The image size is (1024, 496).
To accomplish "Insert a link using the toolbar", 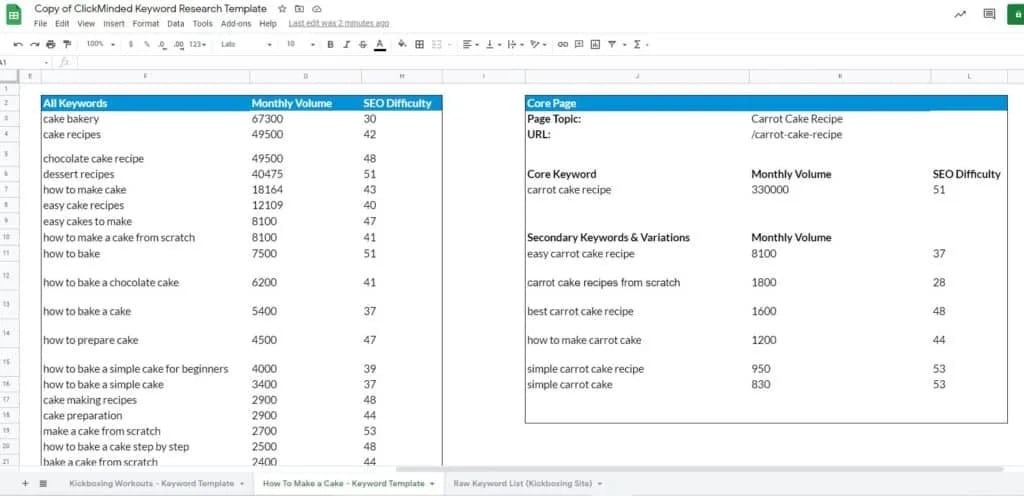I will tap(562, 44).
